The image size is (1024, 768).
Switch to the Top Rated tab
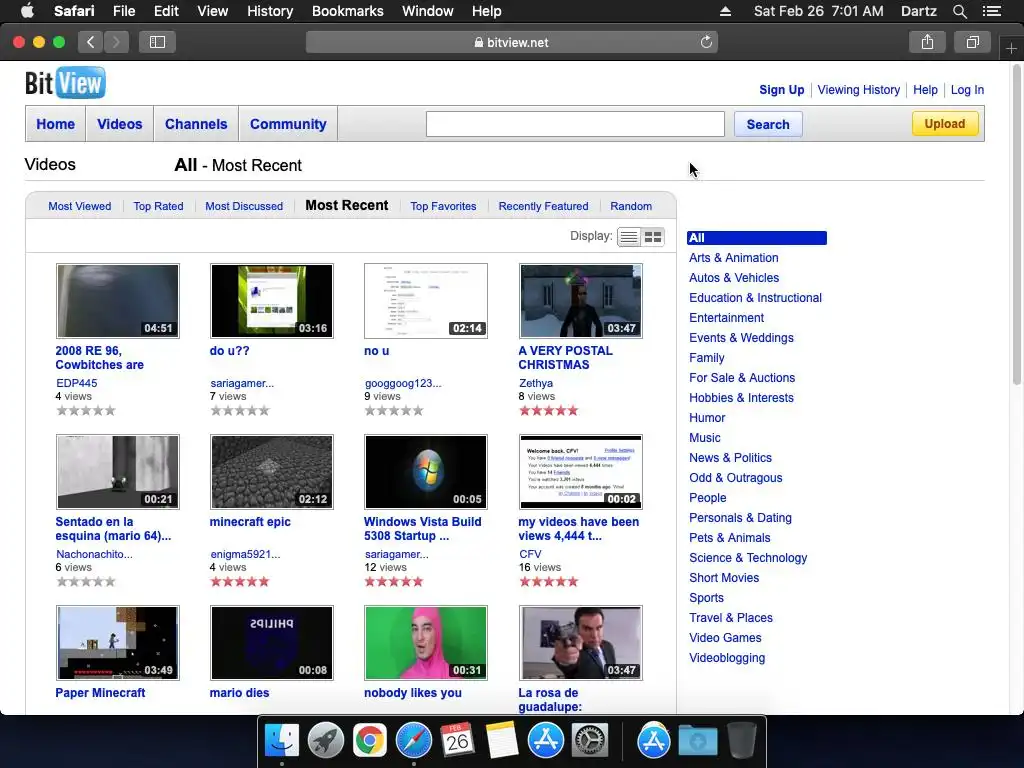click(x=158, y=206)
